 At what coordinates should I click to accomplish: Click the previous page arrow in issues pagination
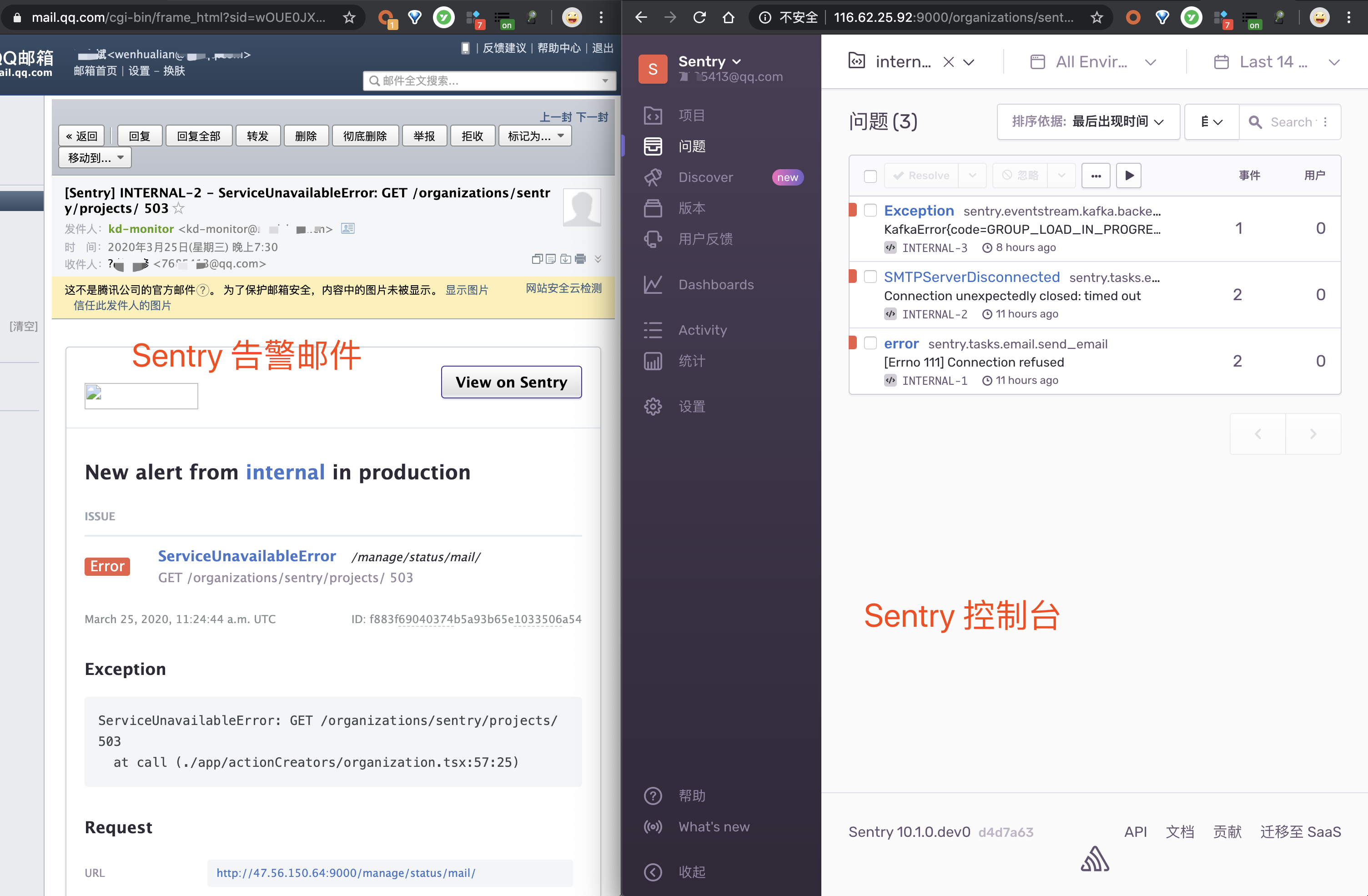point(1257,434)
